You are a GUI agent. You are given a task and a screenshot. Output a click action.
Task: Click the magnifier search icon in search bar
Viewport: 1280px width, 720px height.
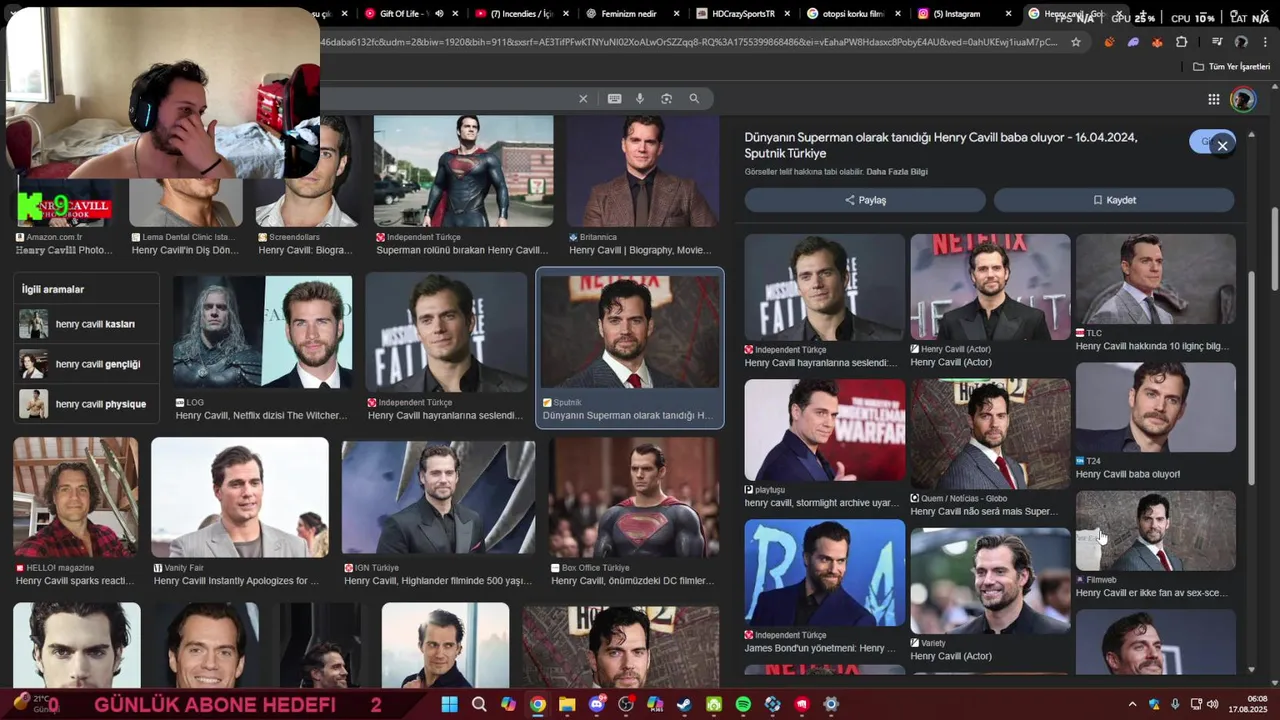(x=694, y=99)
